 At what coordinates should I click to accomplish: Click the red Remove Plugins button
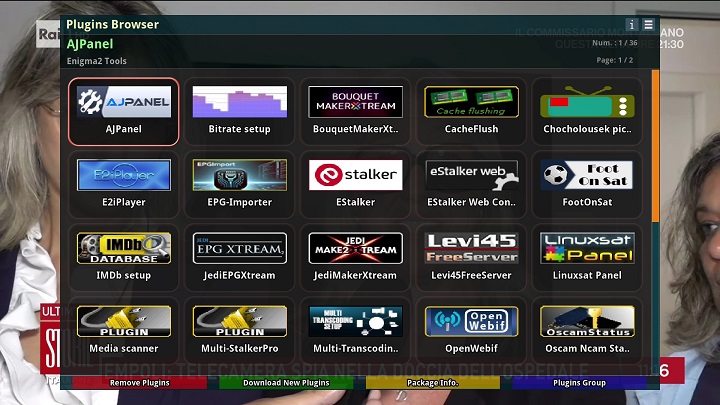(x=140, y=382)
